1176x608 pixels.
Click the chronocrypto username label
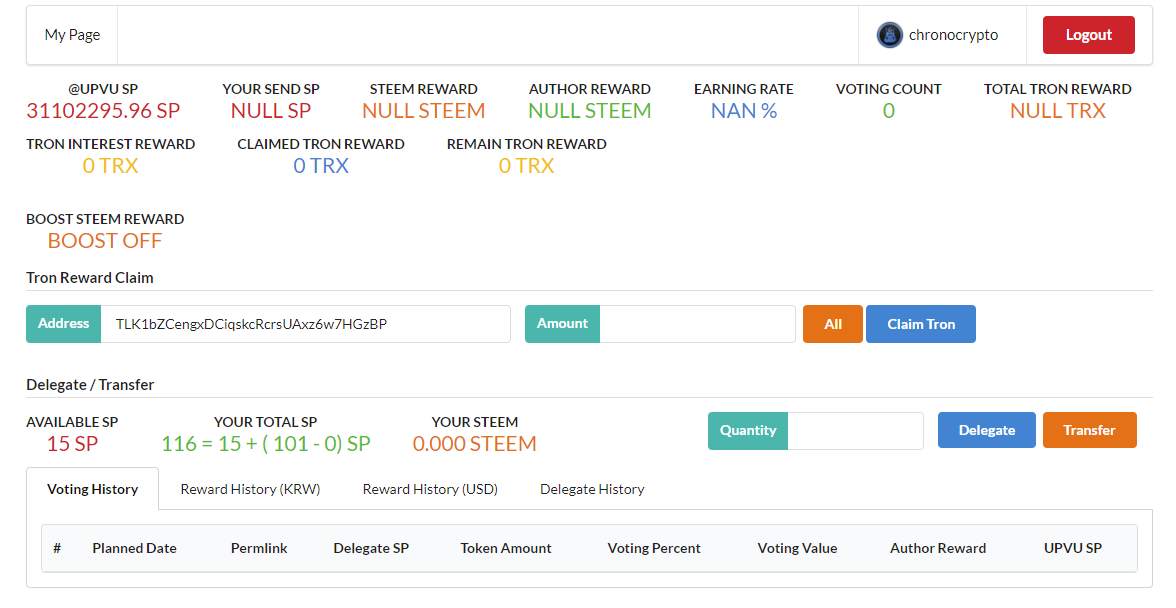953,35
